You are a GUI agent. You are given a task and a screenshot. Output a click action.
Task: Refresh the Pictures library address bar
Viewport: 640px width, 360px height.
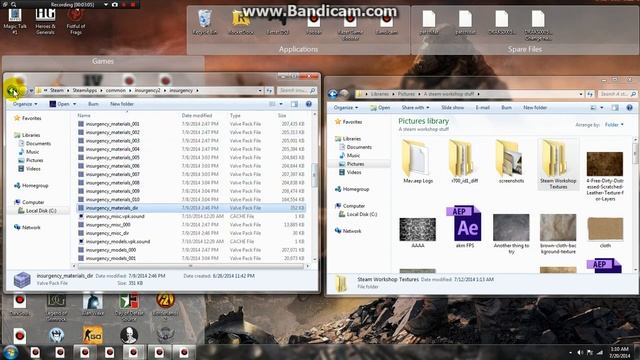click(x=590, y=94)
